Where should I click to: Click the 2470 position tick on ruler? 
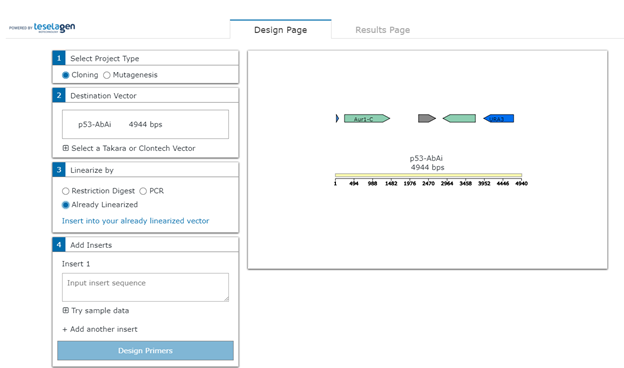pyautogui.click(x=428, y=183)
